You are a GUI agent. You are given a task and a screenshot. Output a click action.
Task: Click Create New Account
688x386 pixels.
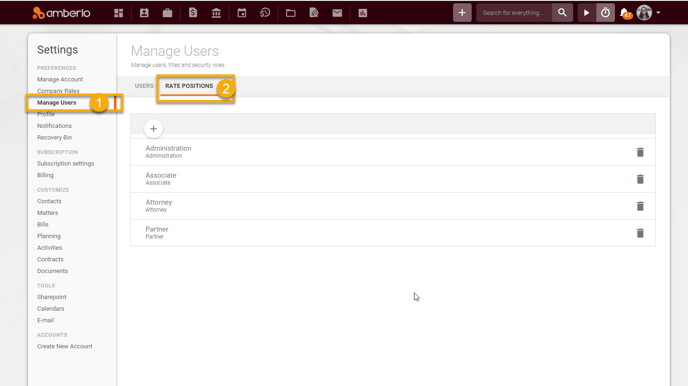point(65,347)
